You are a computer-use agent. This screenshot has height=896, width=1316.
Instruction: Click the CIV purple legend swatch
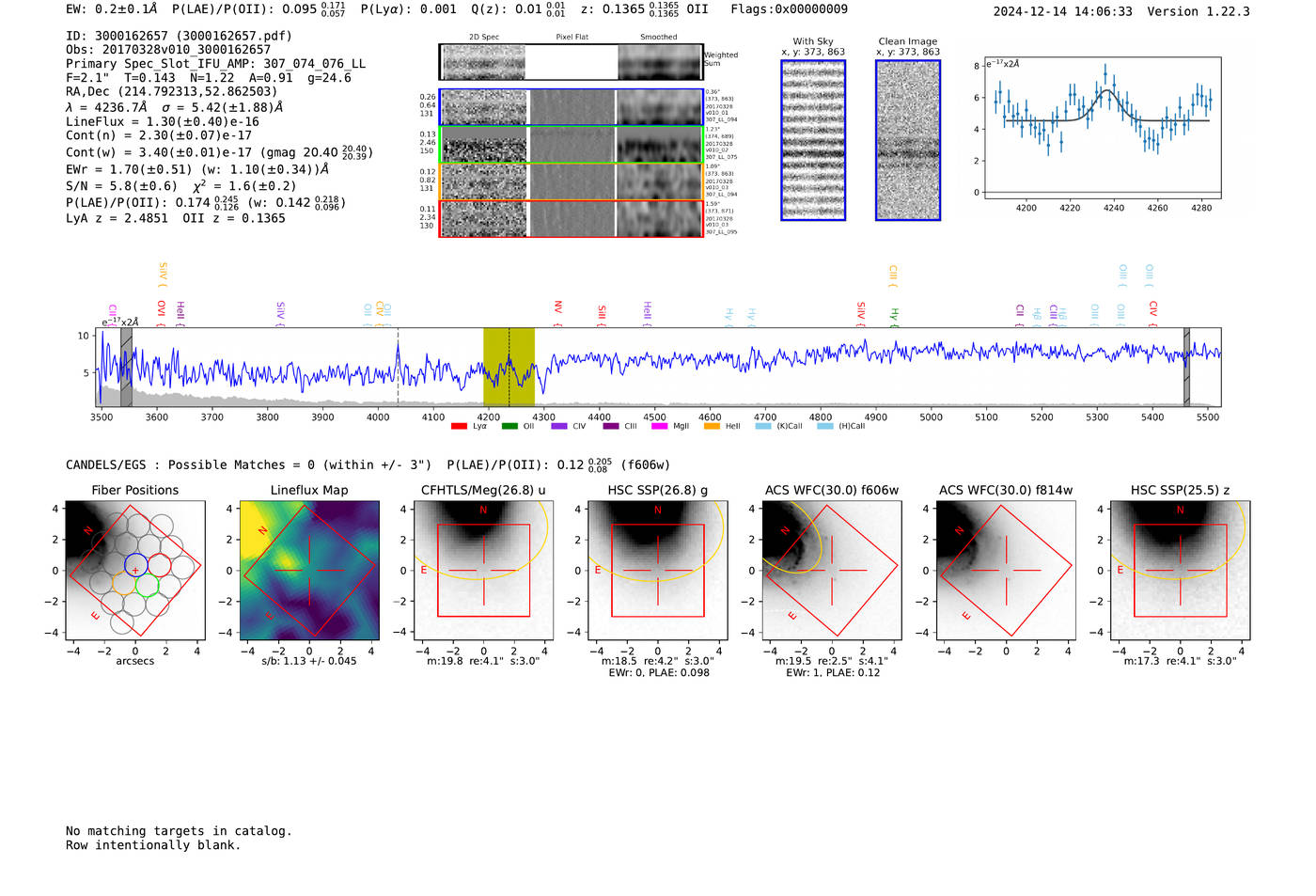click(x=559, y=427)
